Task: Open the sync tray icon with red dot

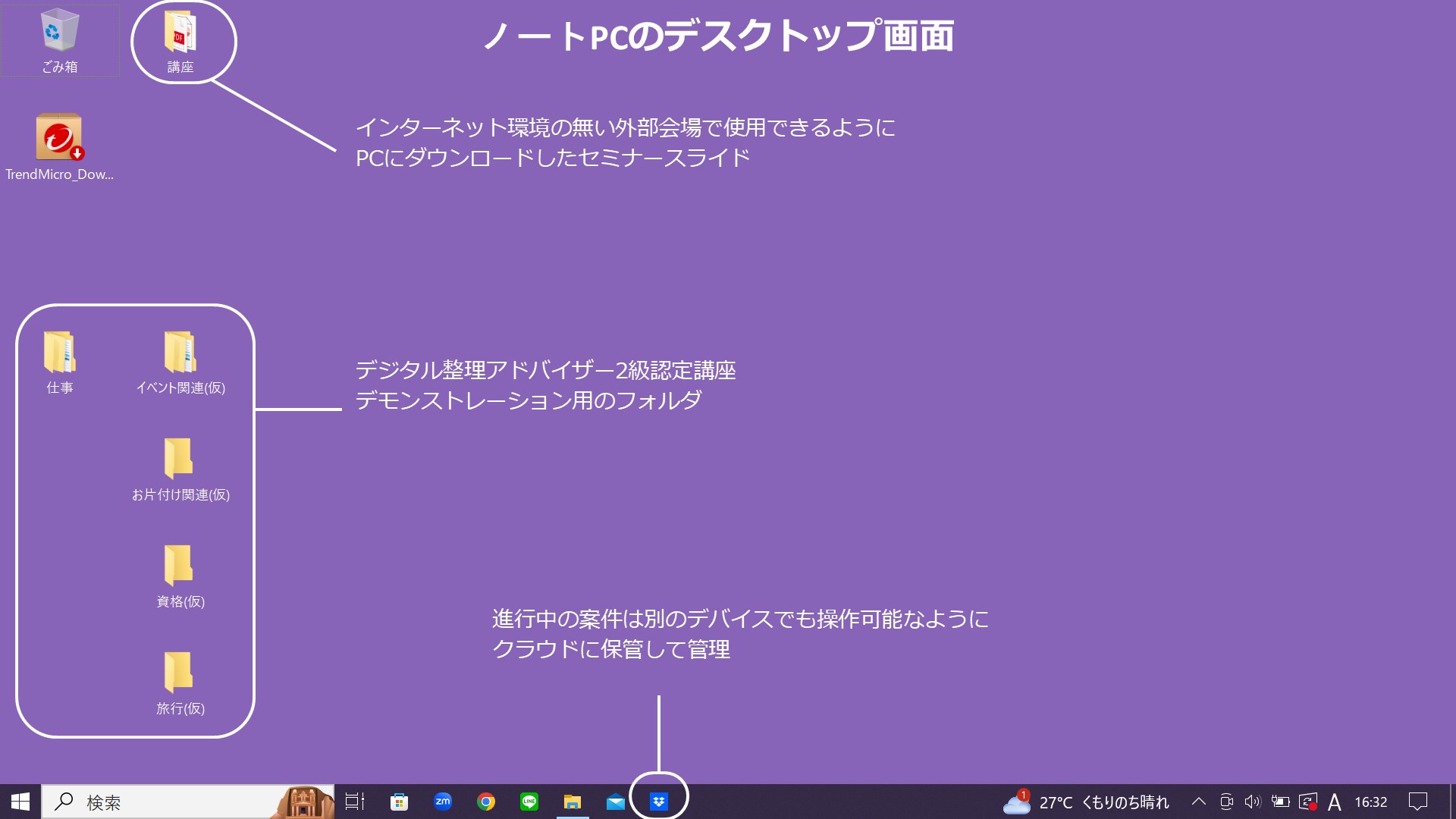Action: point(1308,802)
